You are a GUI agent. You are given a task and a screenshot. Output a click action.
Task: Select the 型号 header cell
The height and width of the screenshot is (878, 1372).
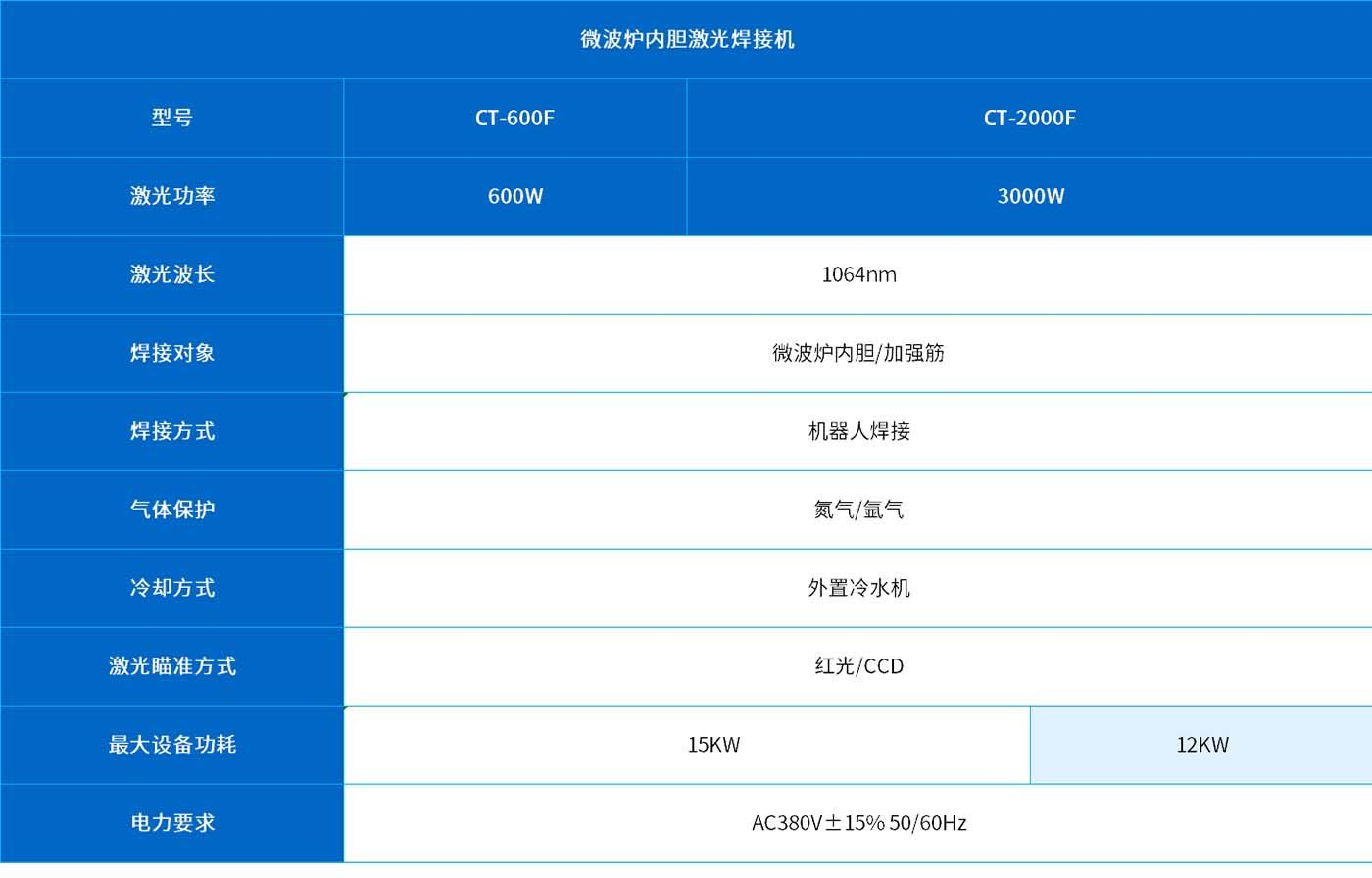(171, 118)
